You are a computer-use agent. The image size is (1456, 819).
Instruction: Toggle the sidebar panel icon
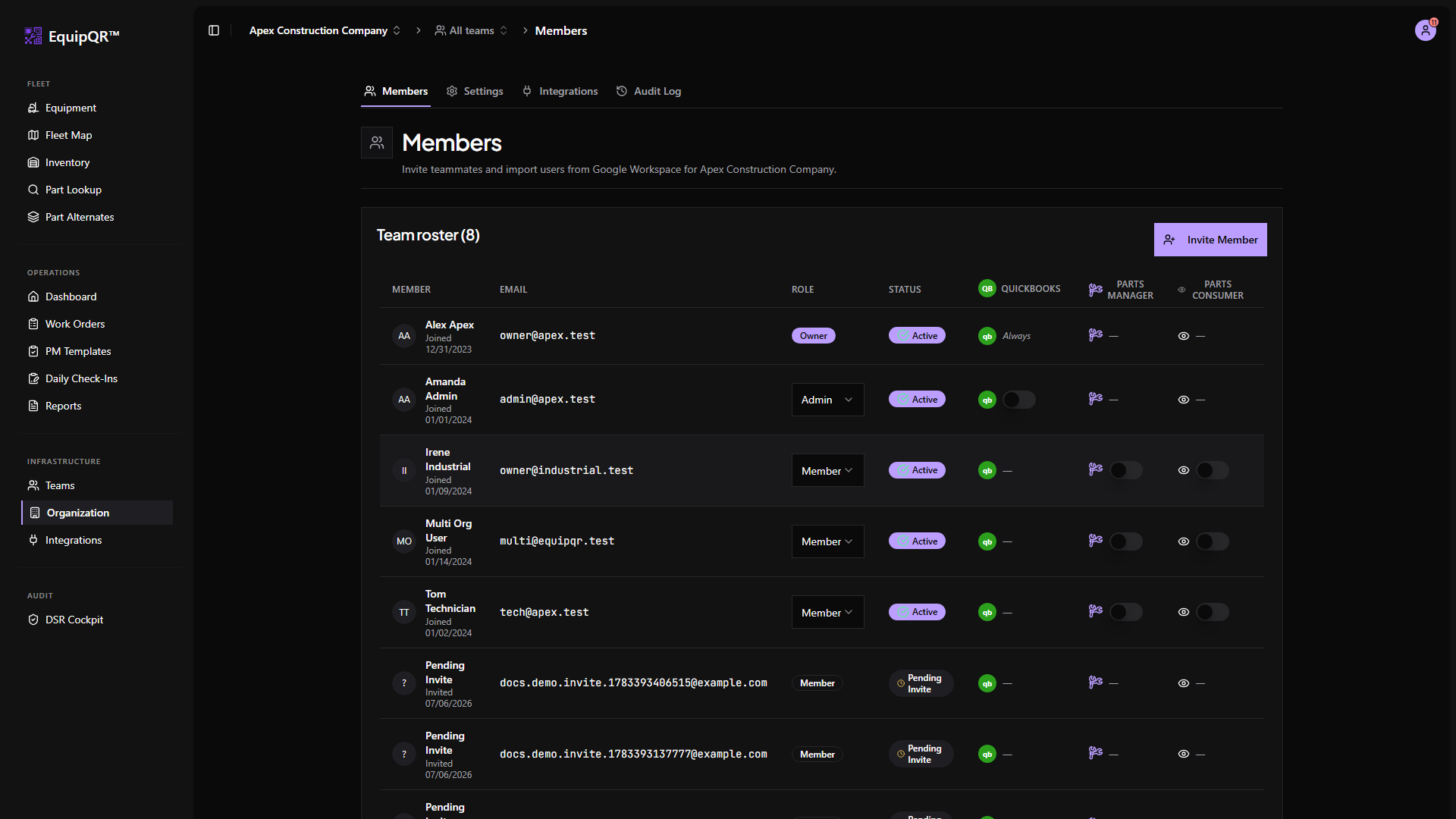(214, 30)
